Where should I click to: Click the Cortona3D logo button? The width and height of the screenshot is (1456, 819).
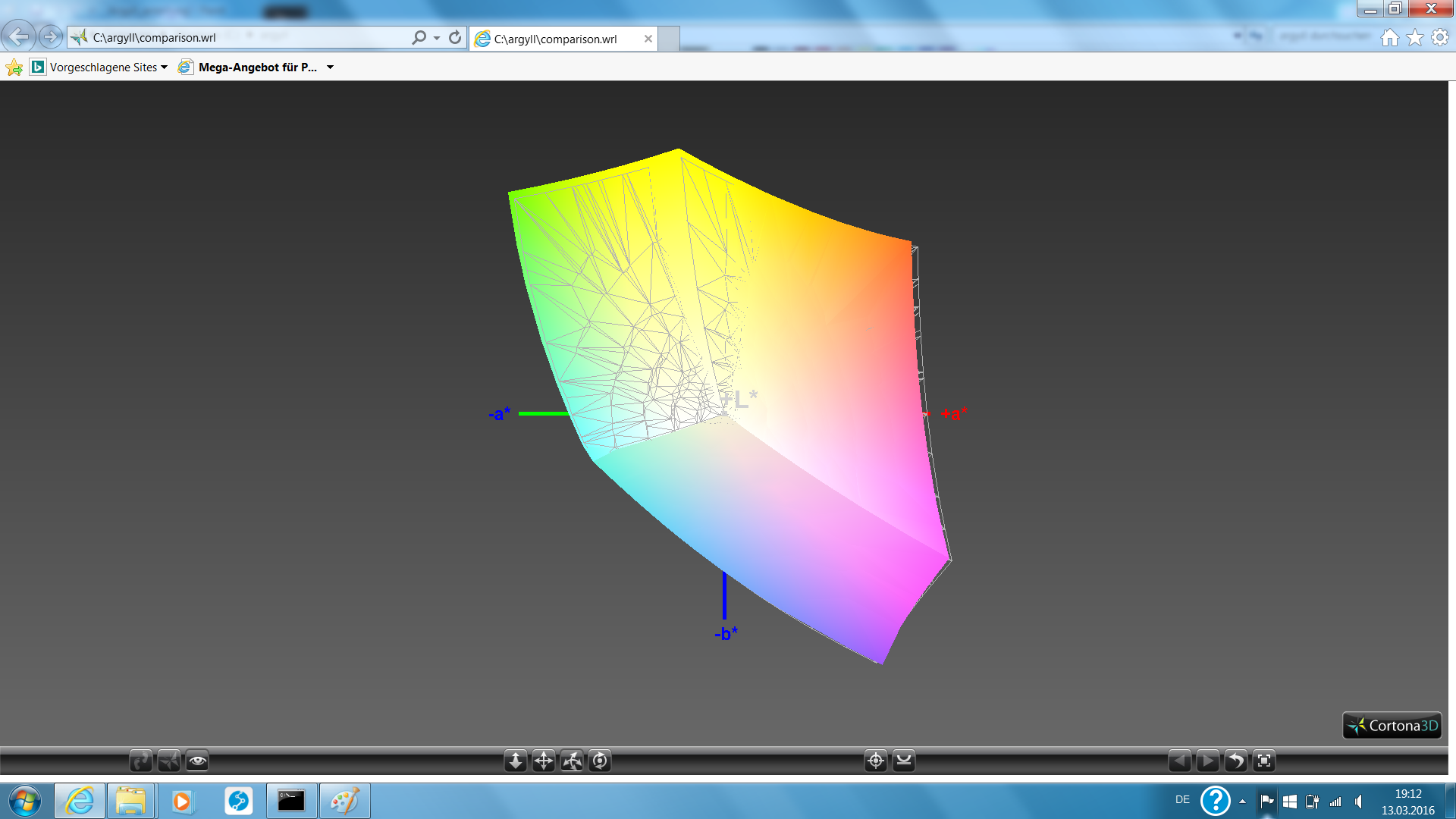tap(1392, 726)
